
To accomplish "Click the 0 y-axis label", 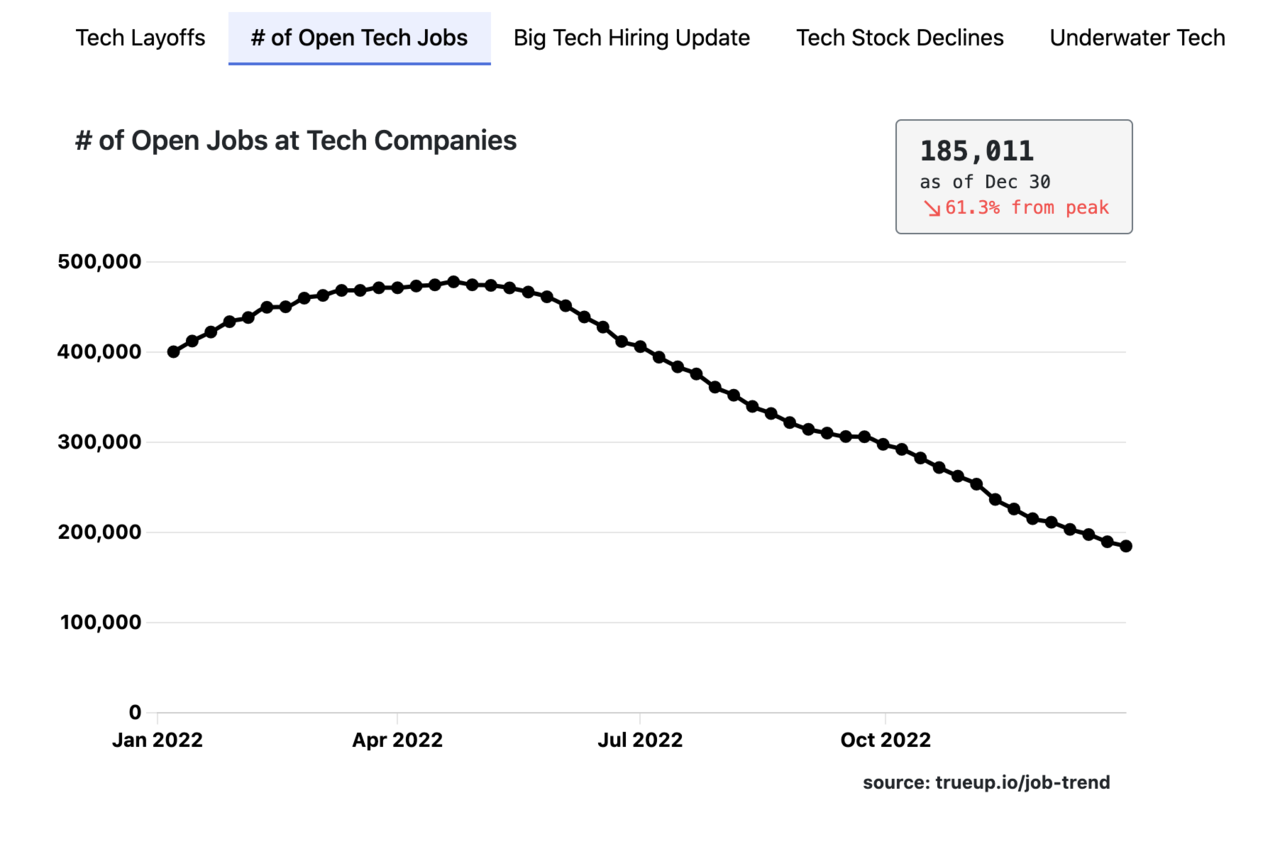I will pos(135,713).
